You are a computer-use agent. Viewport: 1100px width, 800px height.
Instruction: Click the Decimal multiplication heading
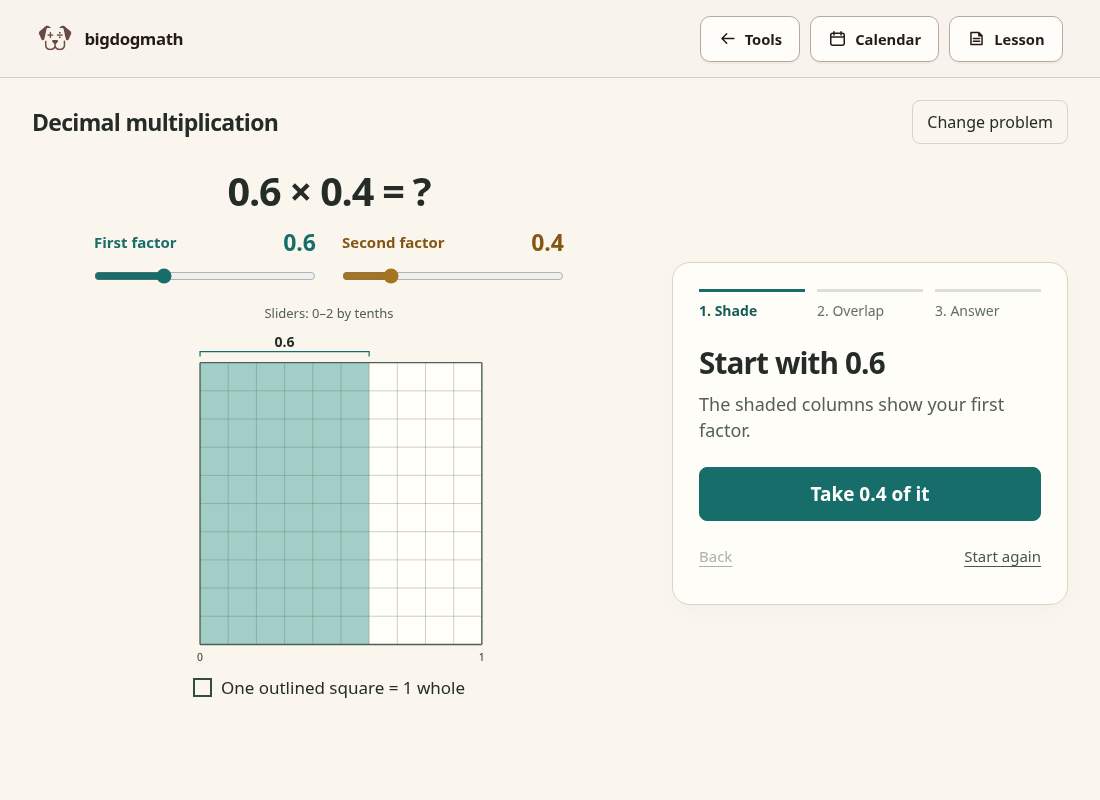(x=155, y=123)
